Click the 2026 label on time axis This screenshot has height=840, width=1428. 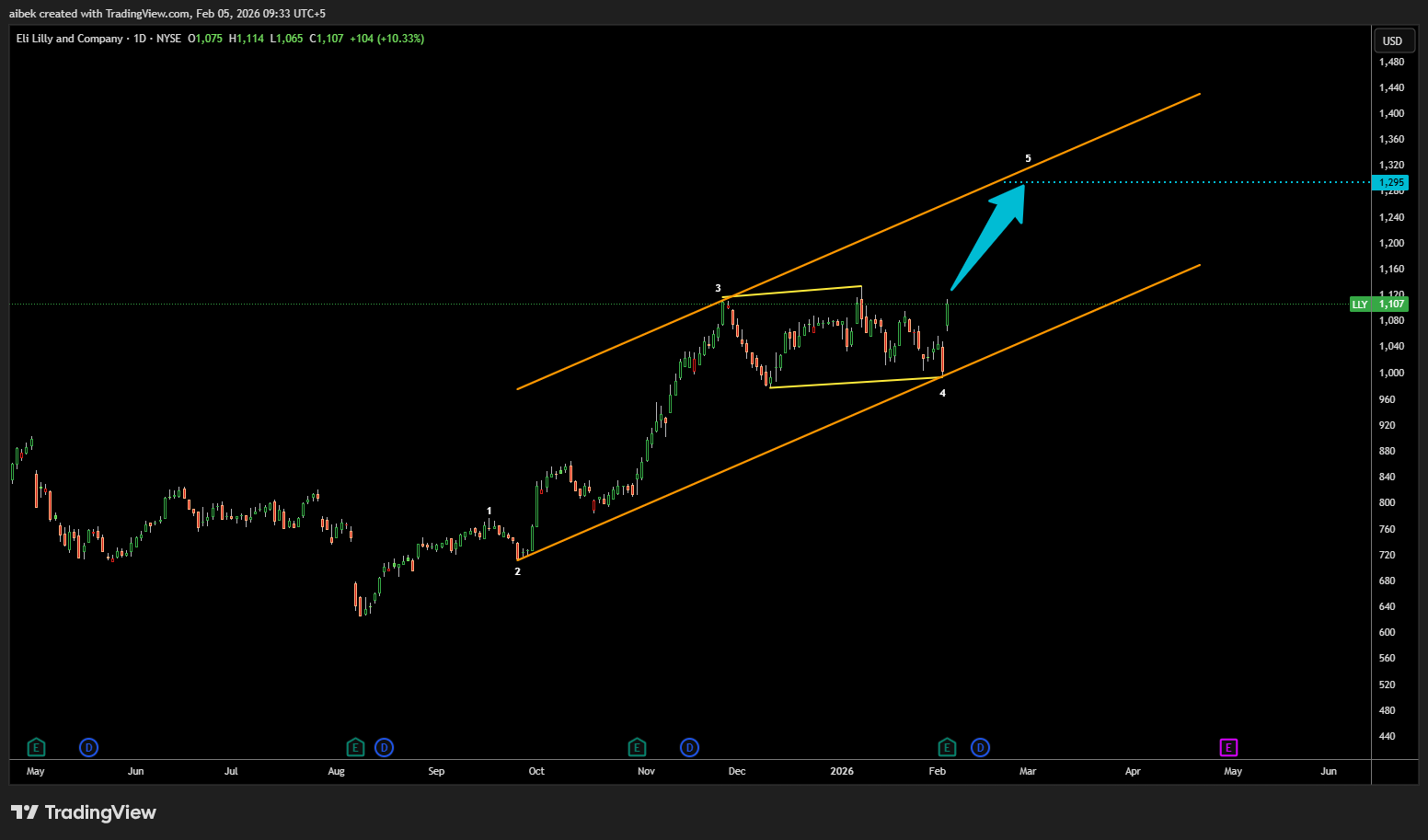click(x=842, y=772)
